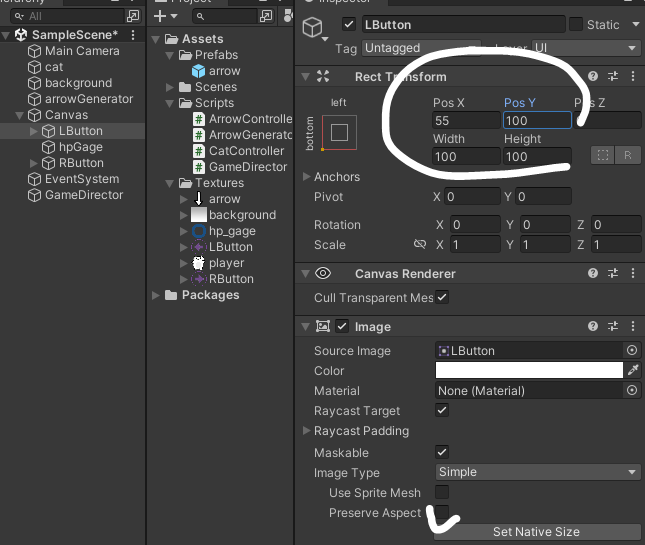The width and height of the screenshot is (645, 545).
Task: Click the color eyedropper icon
Action: pos(633,370)
